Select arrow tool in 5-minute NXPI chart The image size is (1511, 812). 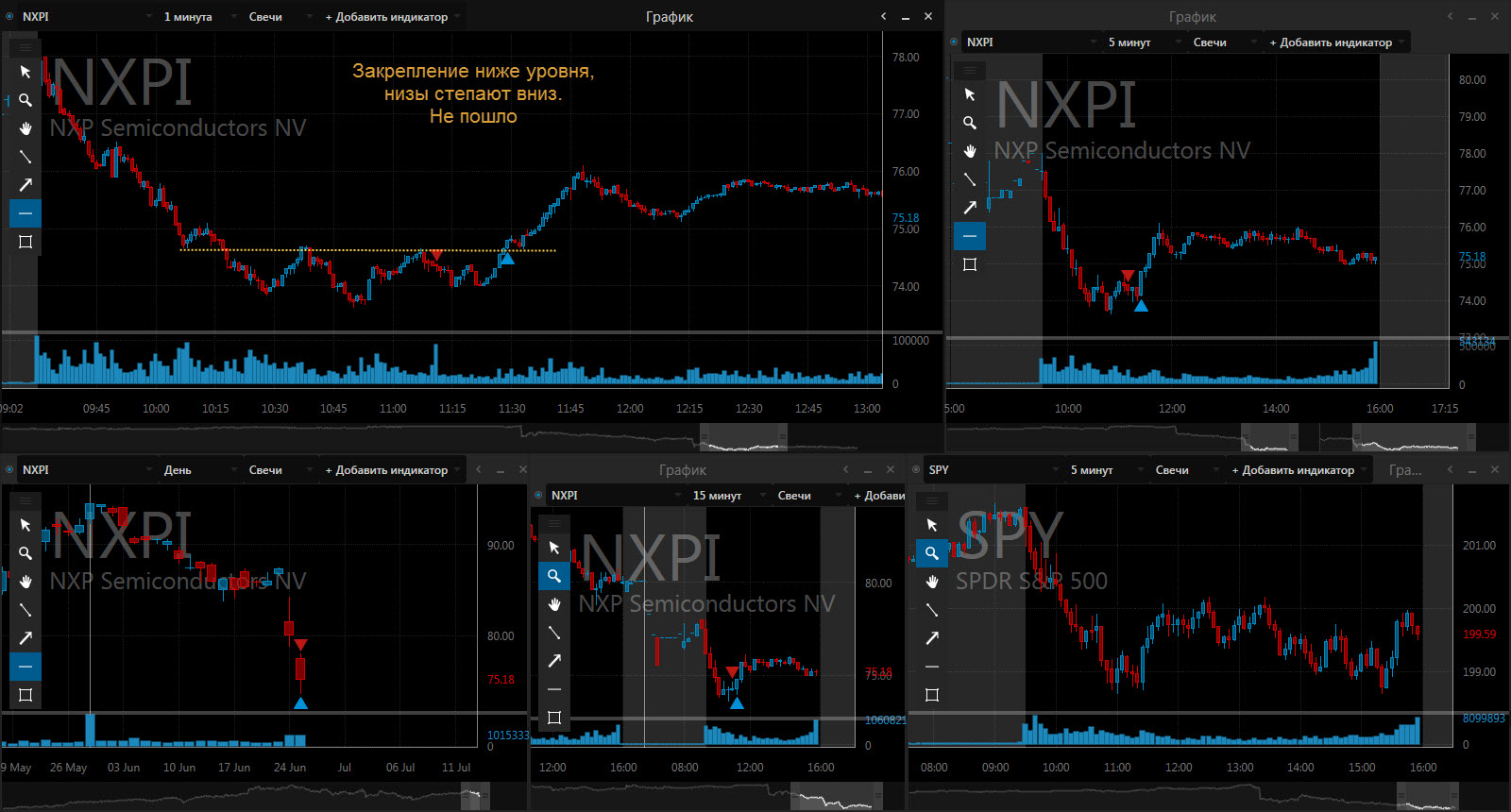click(970, 208)
